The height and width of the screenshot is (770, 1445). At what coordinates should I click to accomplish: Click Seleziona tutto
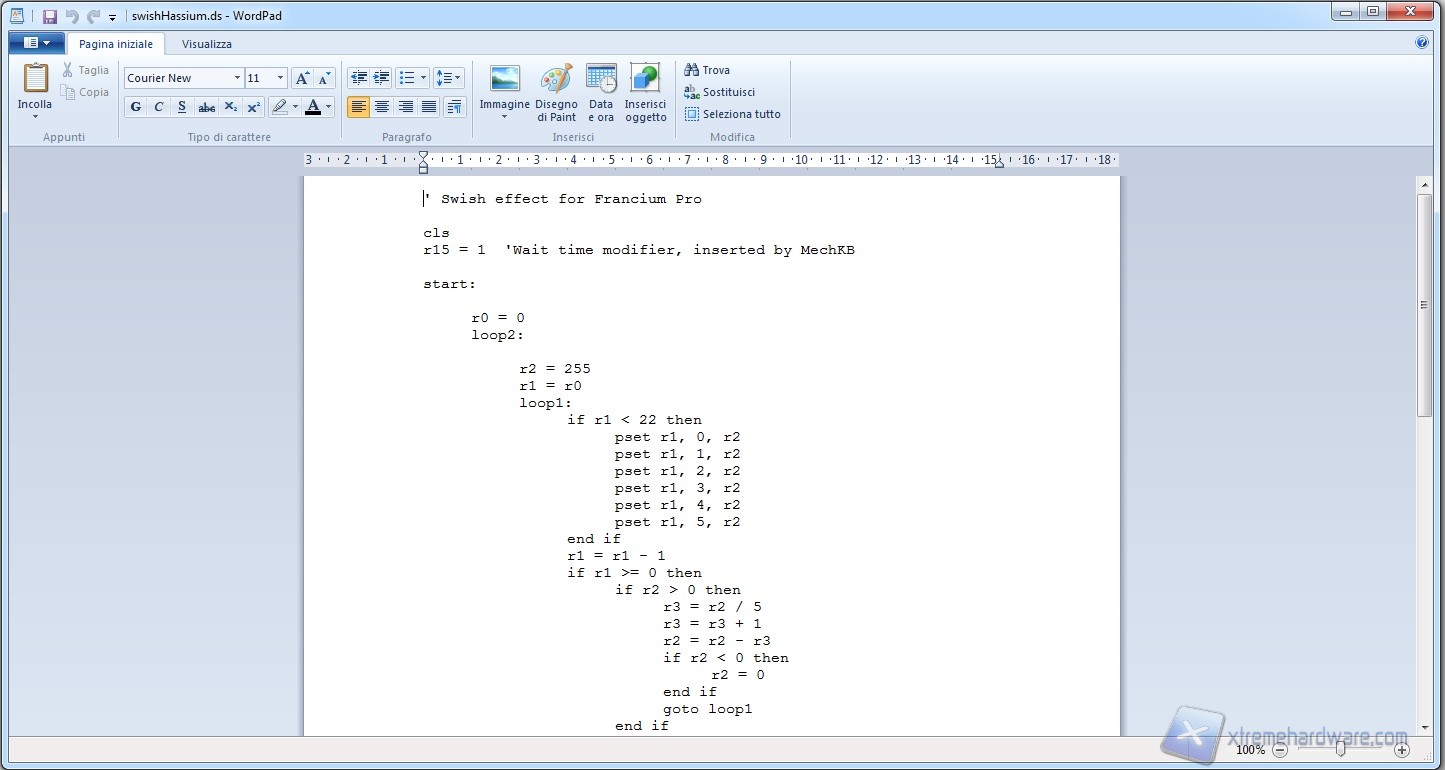tap(732, 114)
